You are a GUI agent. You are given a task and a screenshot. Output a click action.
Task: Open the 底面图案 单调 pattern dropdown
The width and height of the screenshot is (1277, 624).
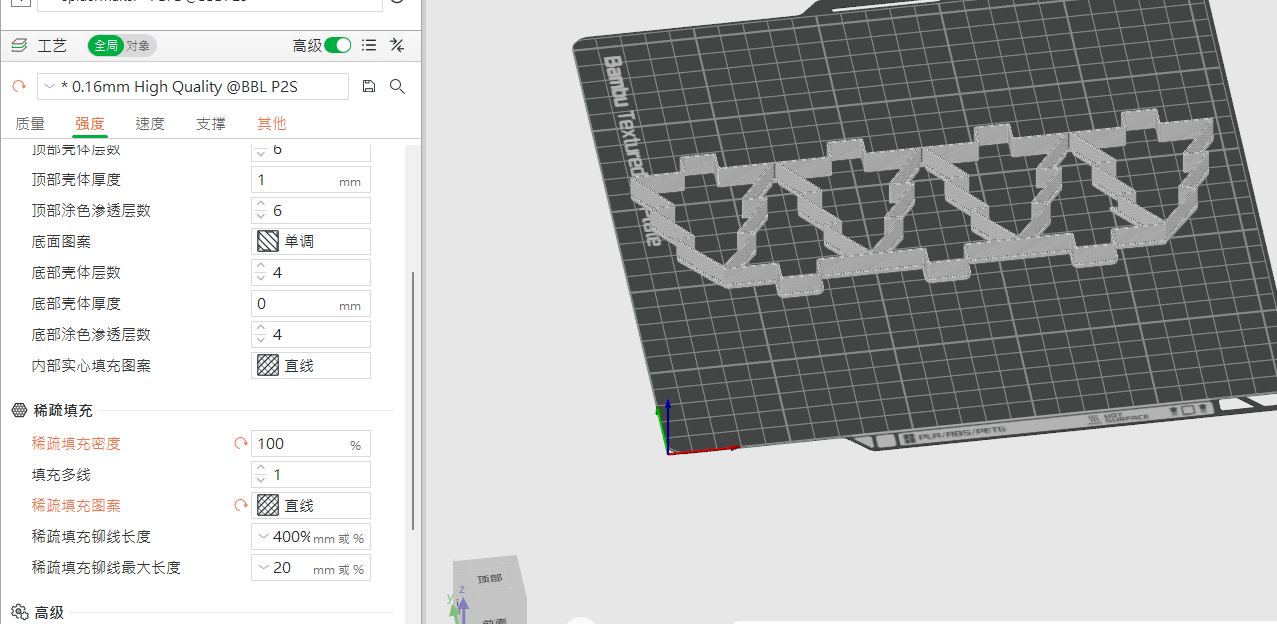(x=311, y=241)
